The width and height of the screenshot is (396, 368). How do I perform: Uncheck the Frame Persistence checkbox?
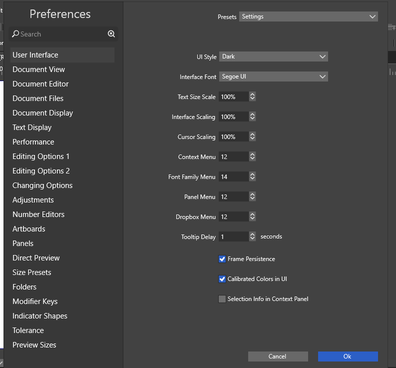[x=222, y=259]
